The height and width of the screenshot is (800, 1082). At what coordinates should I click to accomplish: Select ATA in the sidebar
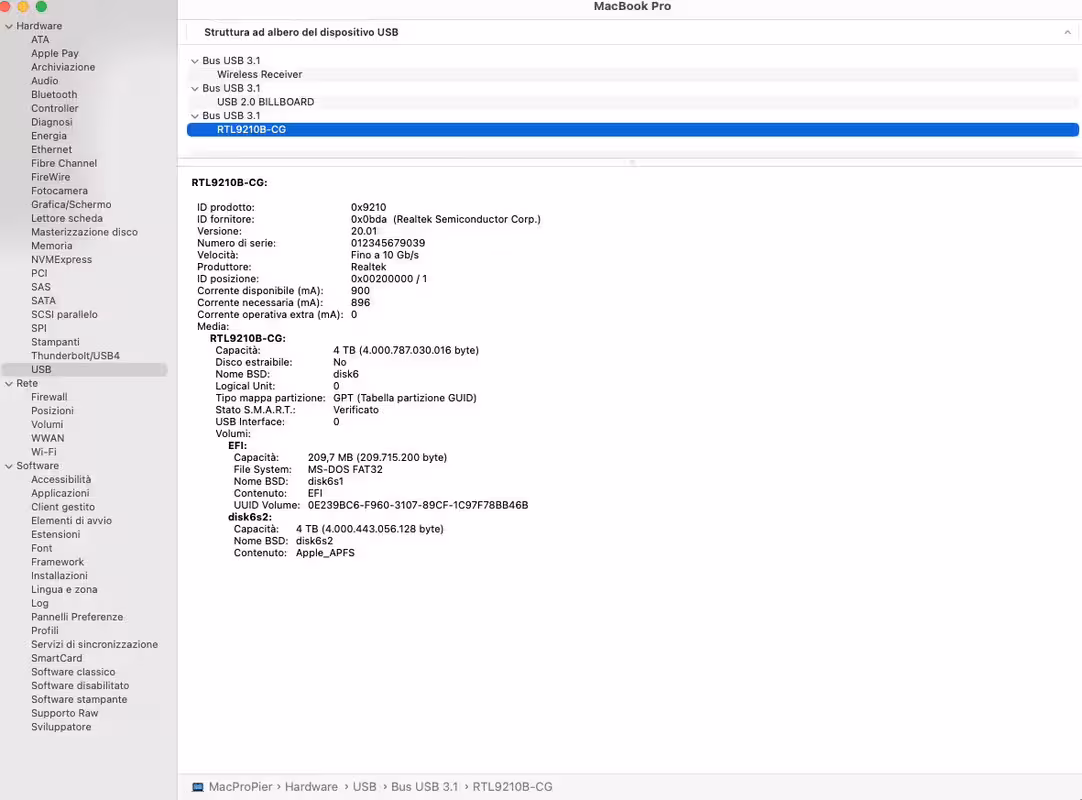[x=40, y=39]
